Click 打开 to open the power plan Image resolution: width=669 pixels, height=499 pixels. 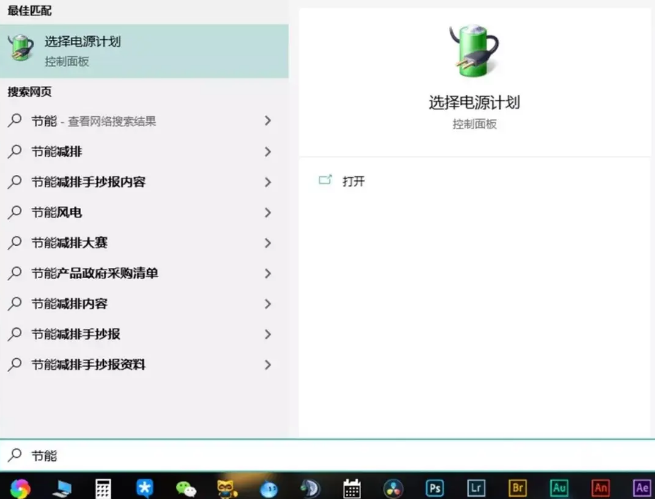tap(353, 181)
